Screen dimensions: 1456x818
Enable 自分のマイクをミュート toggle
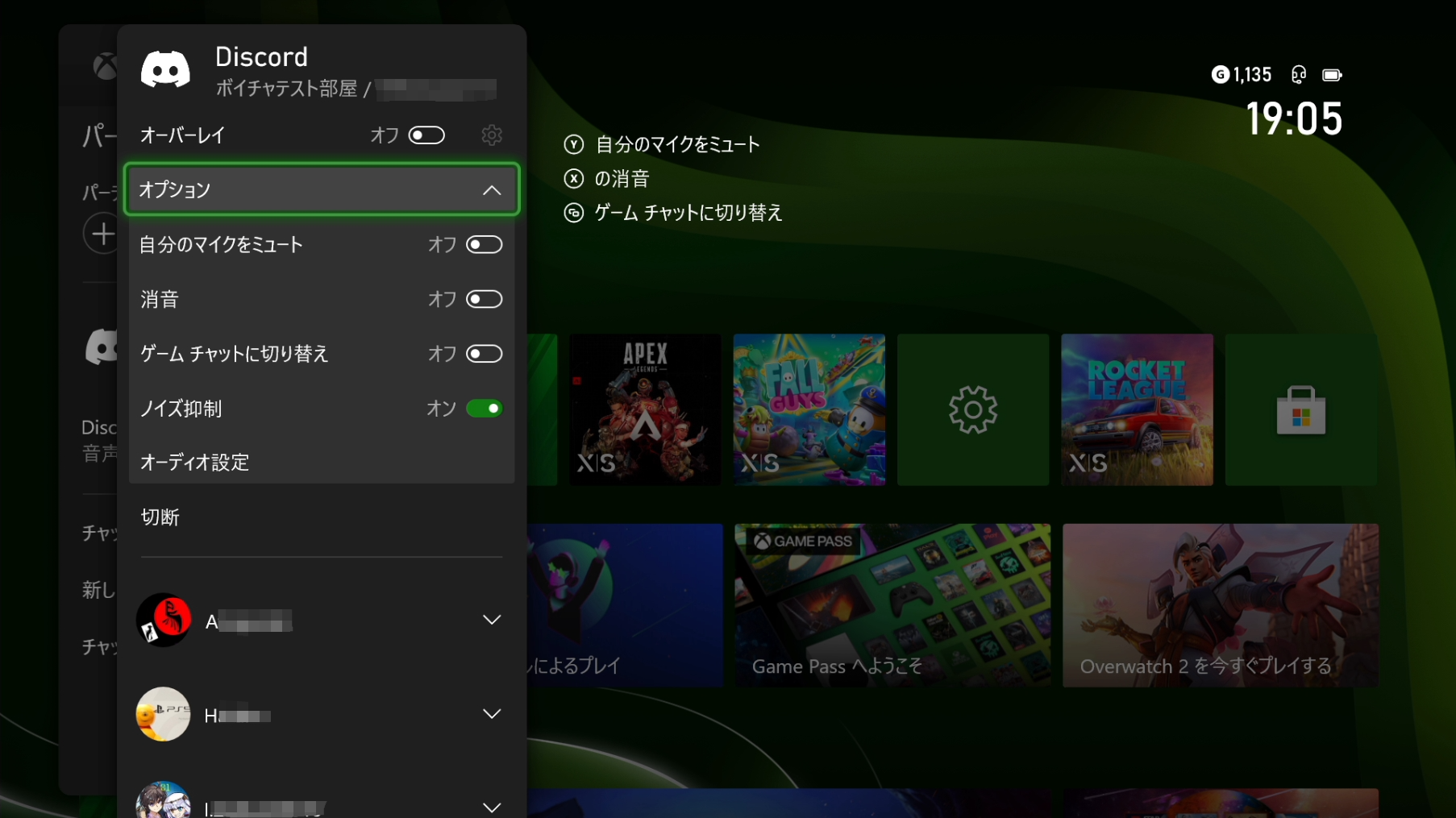485,244
